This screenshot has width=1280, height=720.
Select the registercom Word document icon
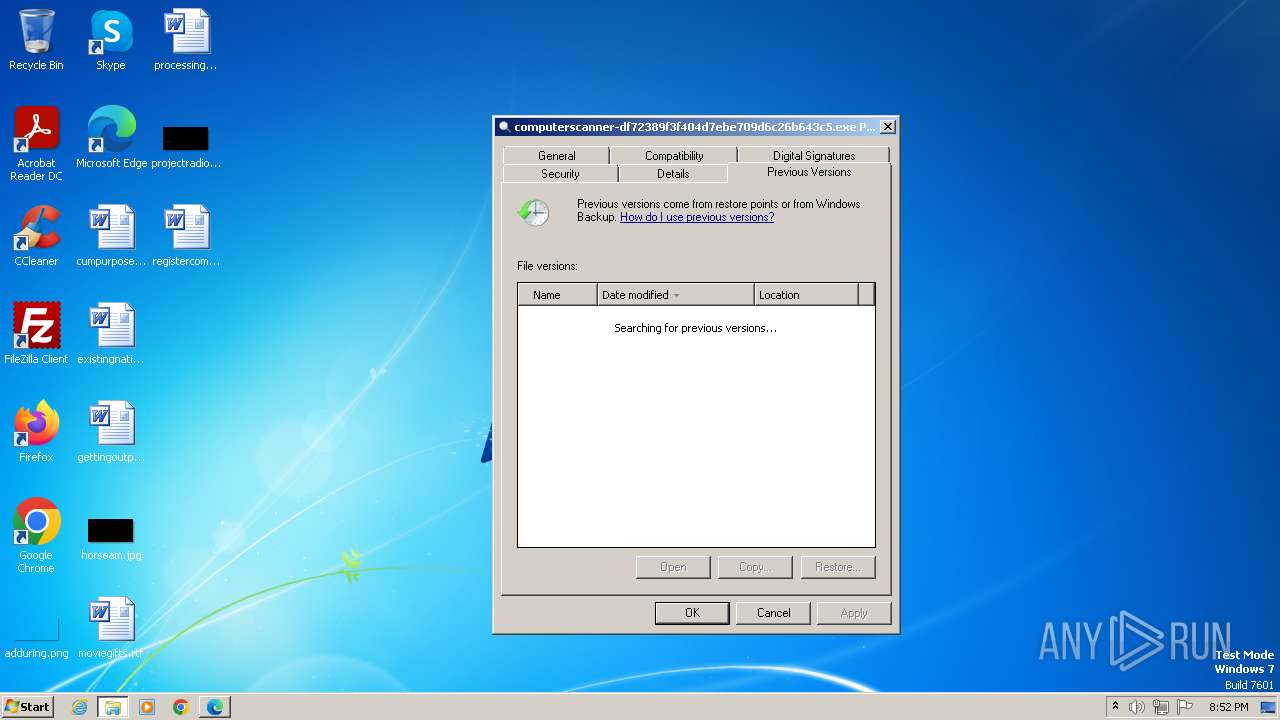tap(186, 235)
